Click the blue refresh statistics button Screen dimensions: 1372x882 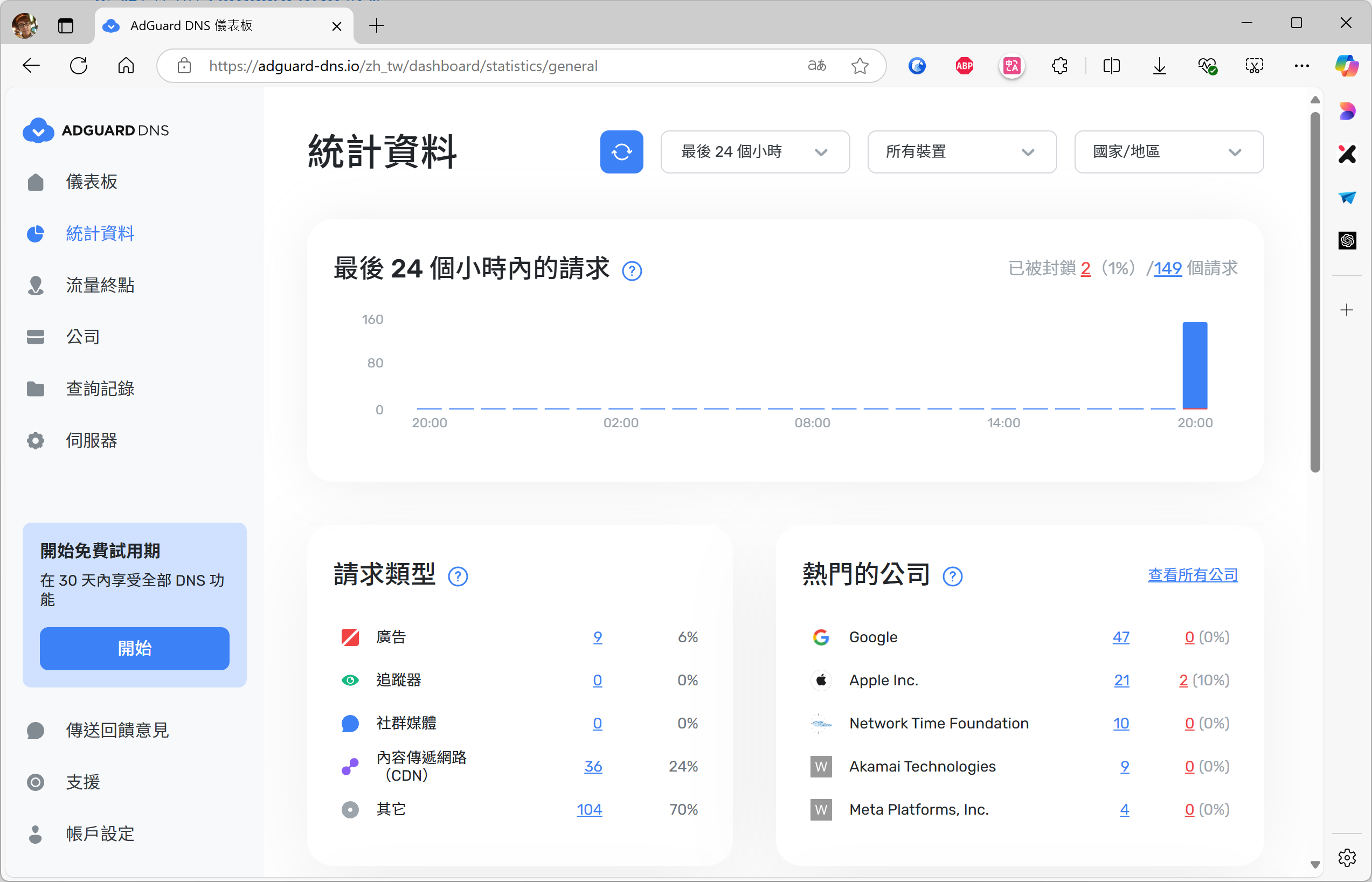[621, 152]
